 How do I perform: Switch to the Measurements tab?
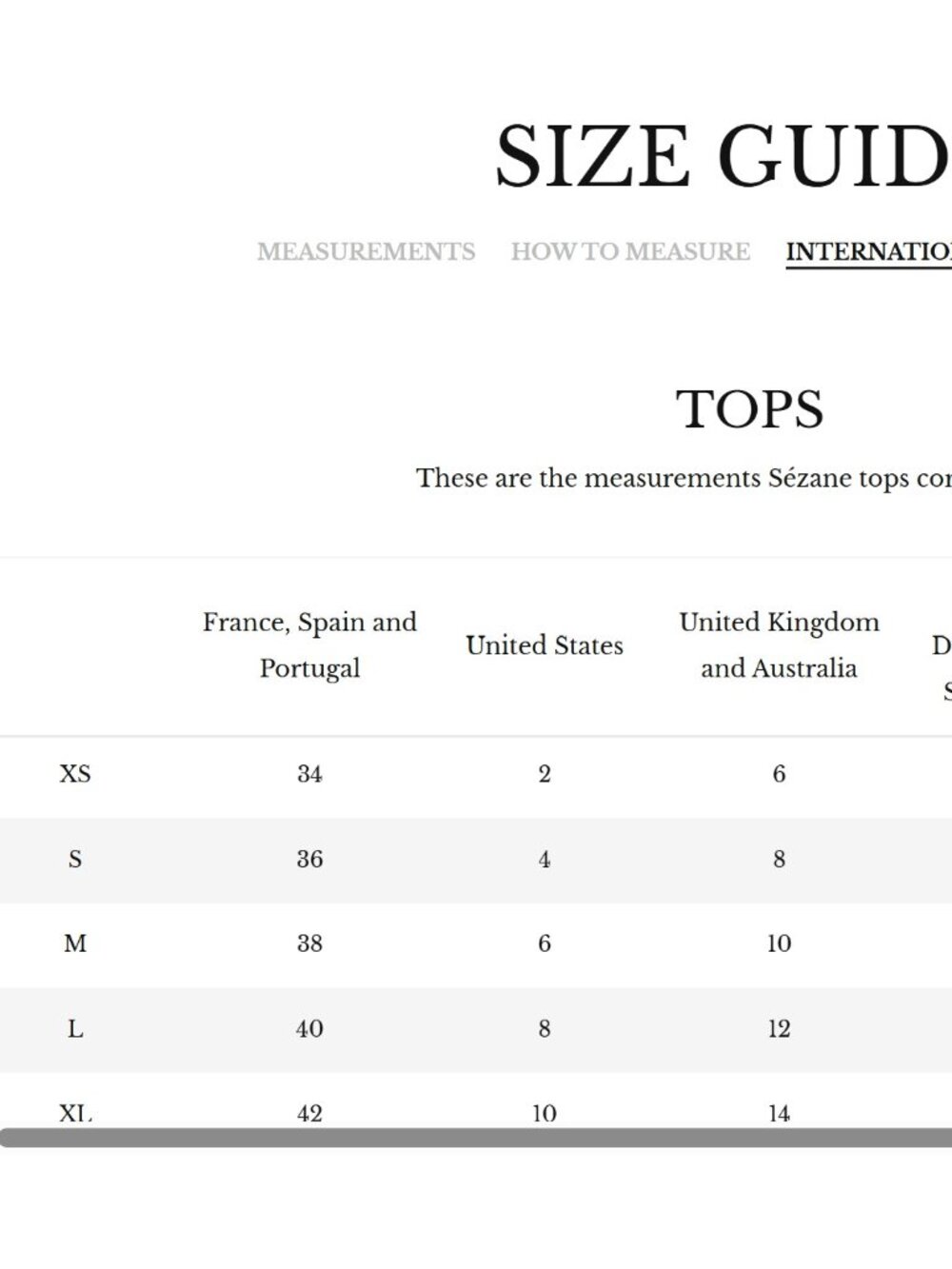click(366, 251)
